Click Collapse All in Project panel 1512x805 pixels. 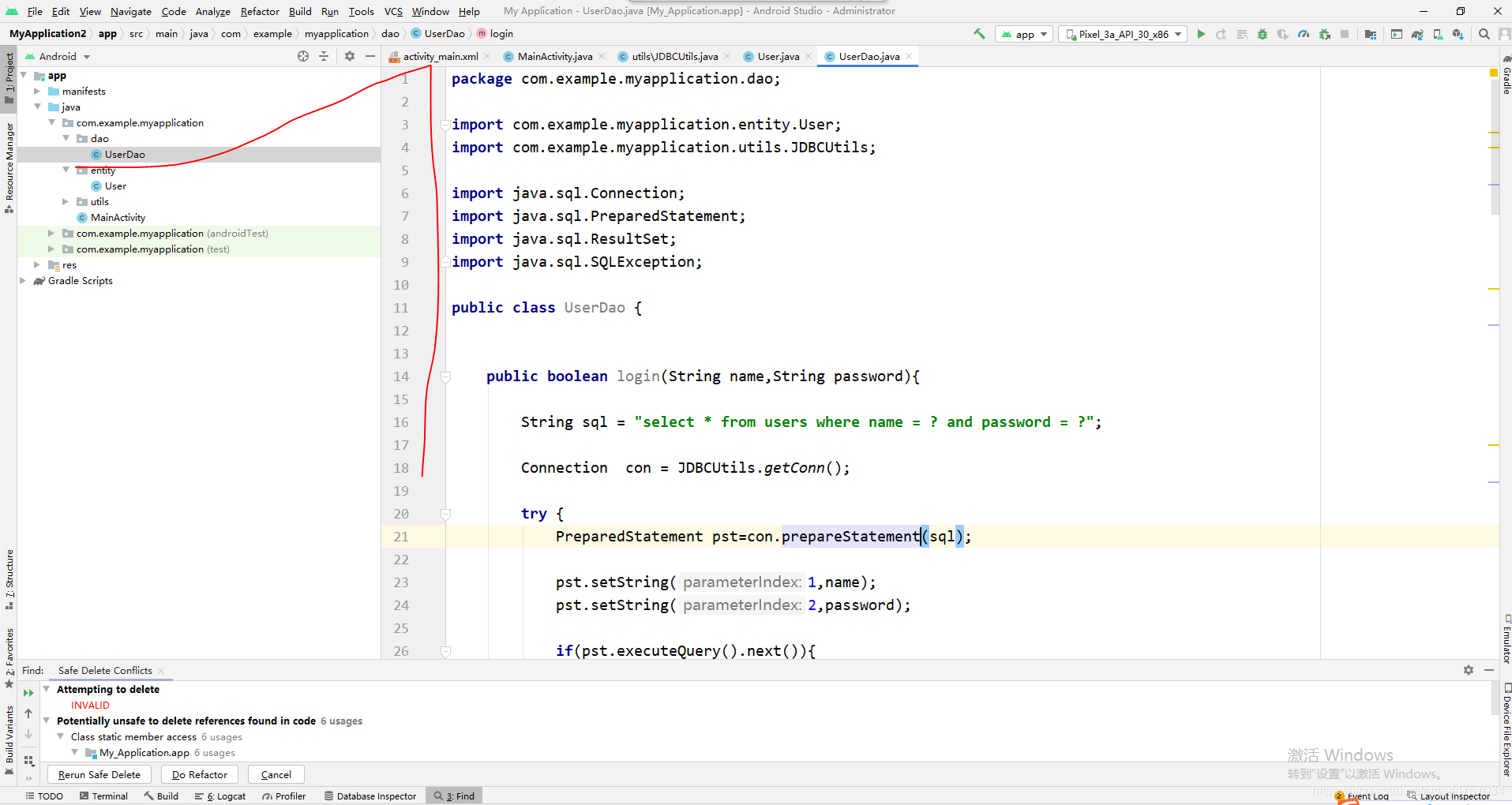pos(324,56)
